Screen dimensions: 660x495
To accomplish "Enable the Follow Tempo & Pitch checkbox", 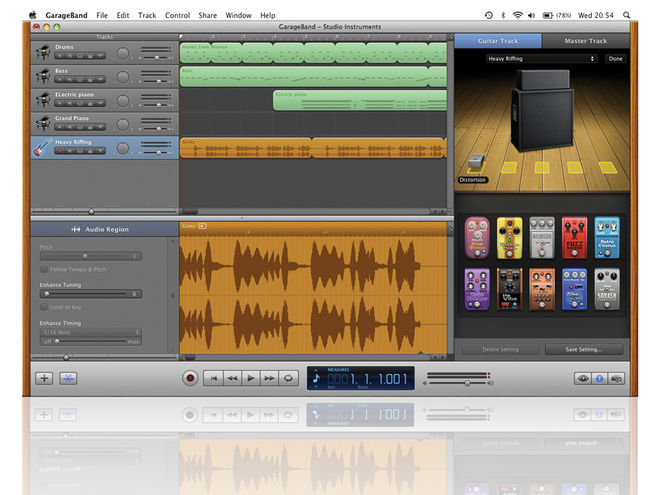I will [x=43, y=269].
